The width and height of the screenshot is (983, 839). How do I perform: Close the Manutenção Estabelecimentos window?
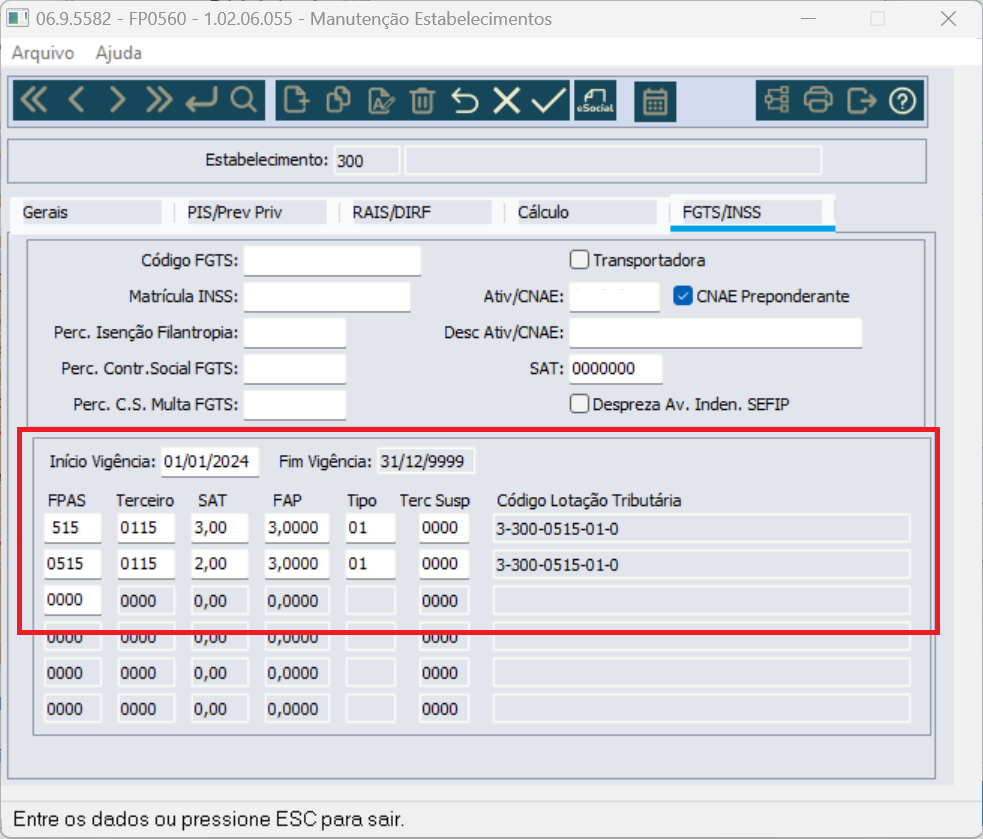point(948,19)
